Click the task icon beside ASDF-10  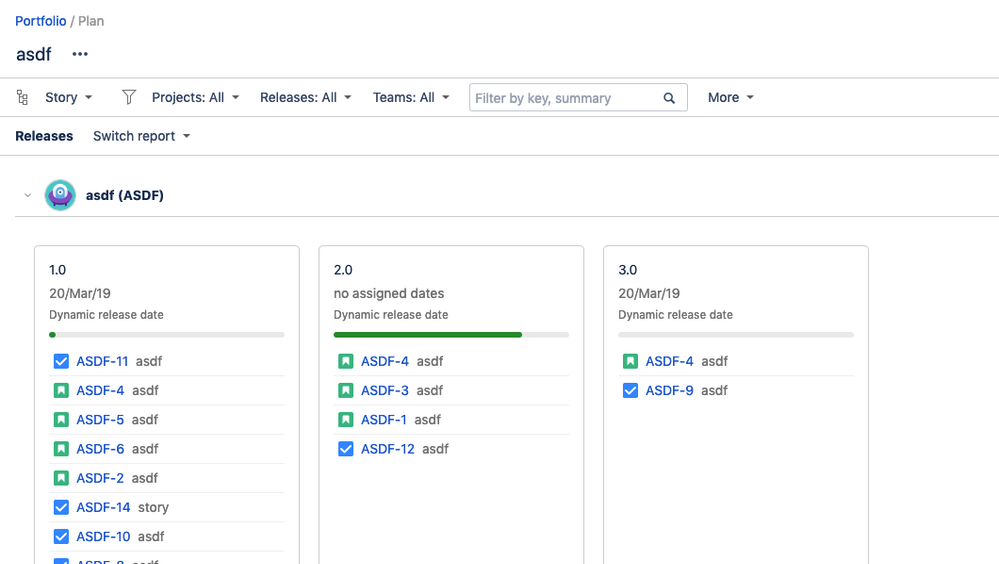[x=61, y=537]
